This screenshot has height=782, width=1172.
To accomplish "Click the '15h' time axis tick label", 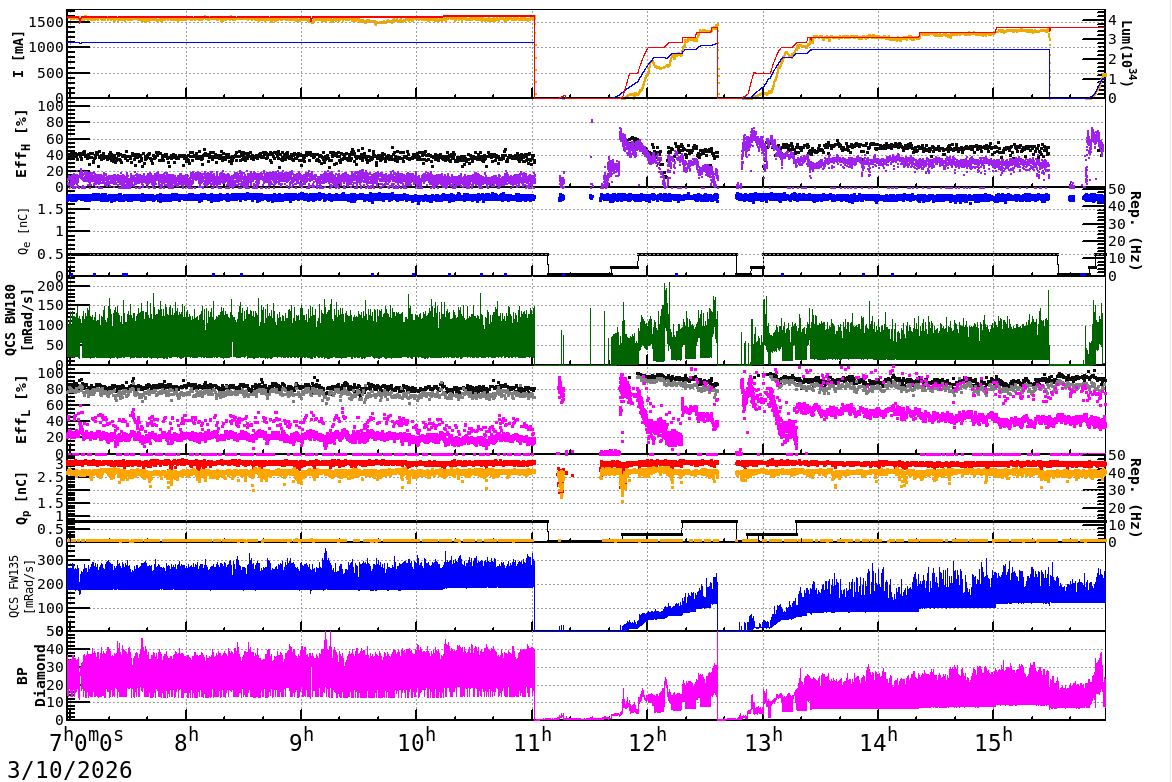I will click(x=993, y=741).
